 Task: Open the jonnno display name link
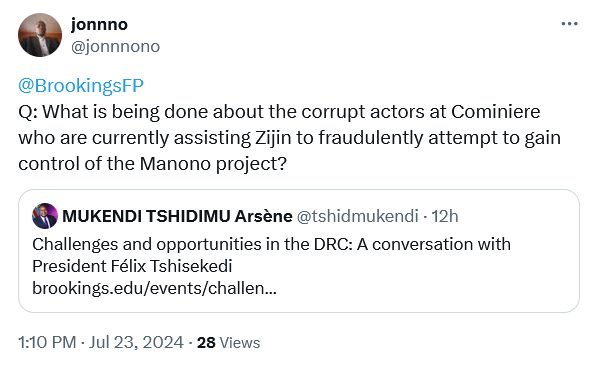pos(99,24)
